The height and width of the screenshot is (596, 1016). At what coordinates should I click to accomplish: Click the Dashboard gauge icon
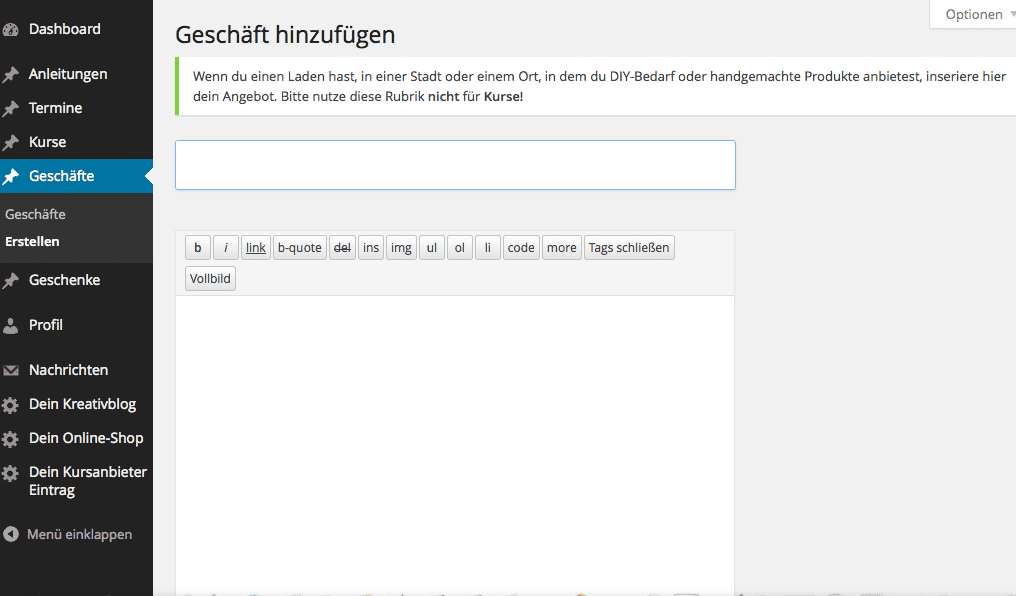click(x=11, y=30)
